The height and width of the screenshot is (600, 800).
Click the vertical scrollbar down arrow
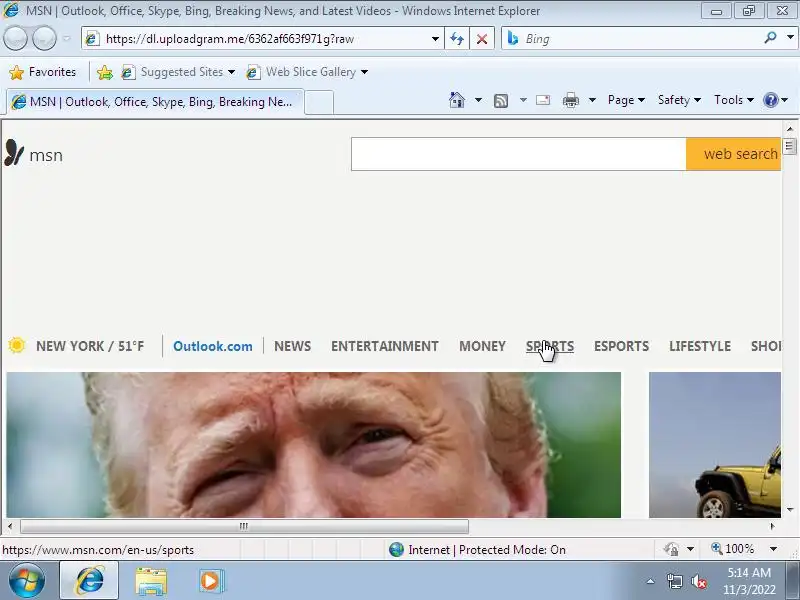(790, 509)
